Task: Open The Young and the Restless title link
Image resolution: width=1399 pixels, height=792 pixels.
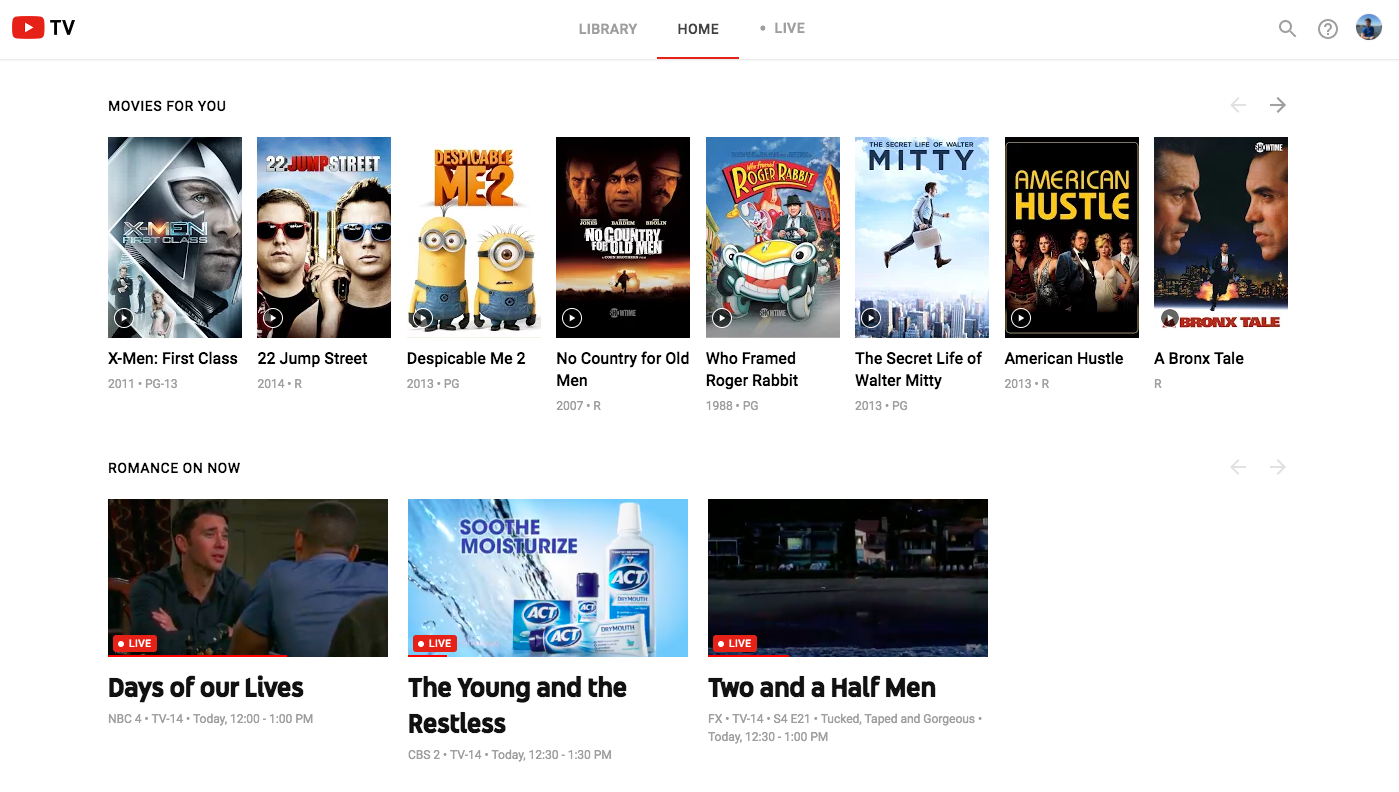Action: pyautogui.click(x=518, y=706)
